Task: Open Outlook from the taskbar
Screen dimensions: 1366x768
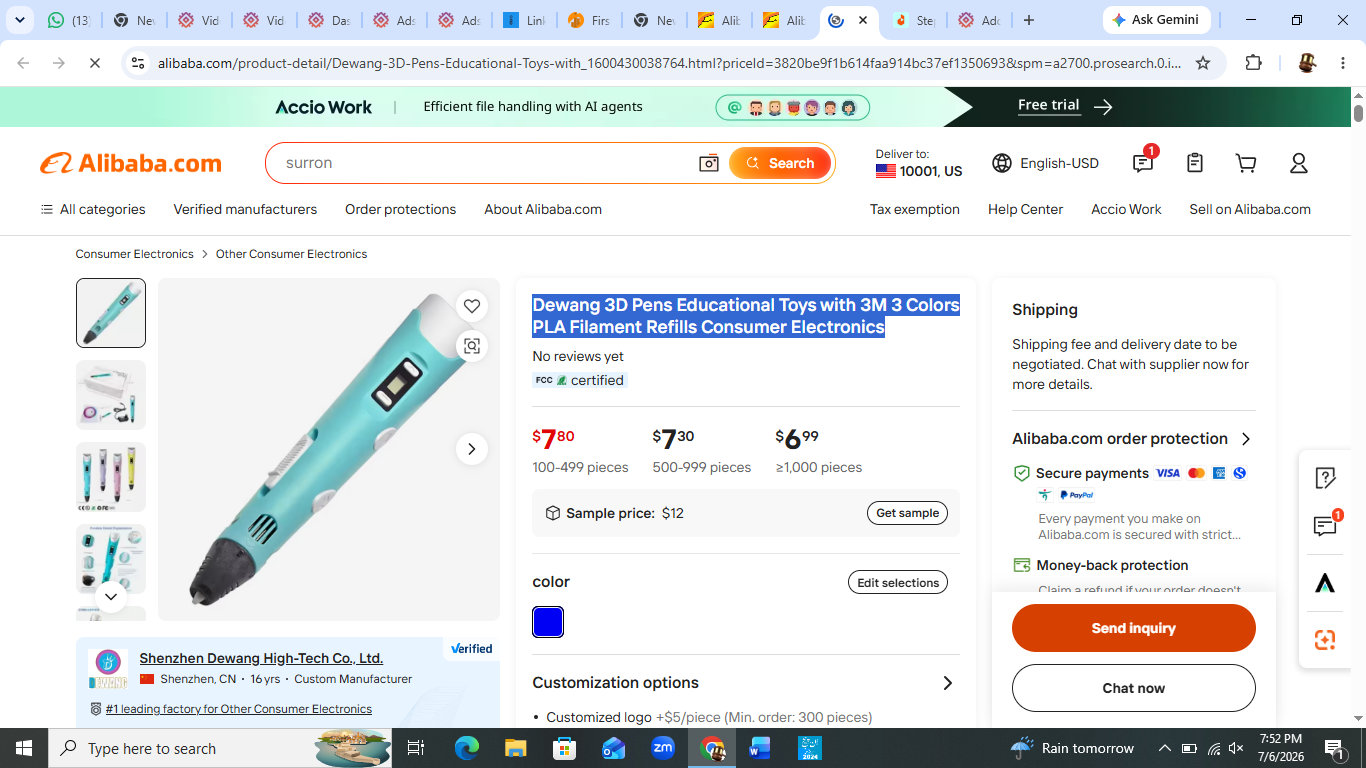Action: 613,748
